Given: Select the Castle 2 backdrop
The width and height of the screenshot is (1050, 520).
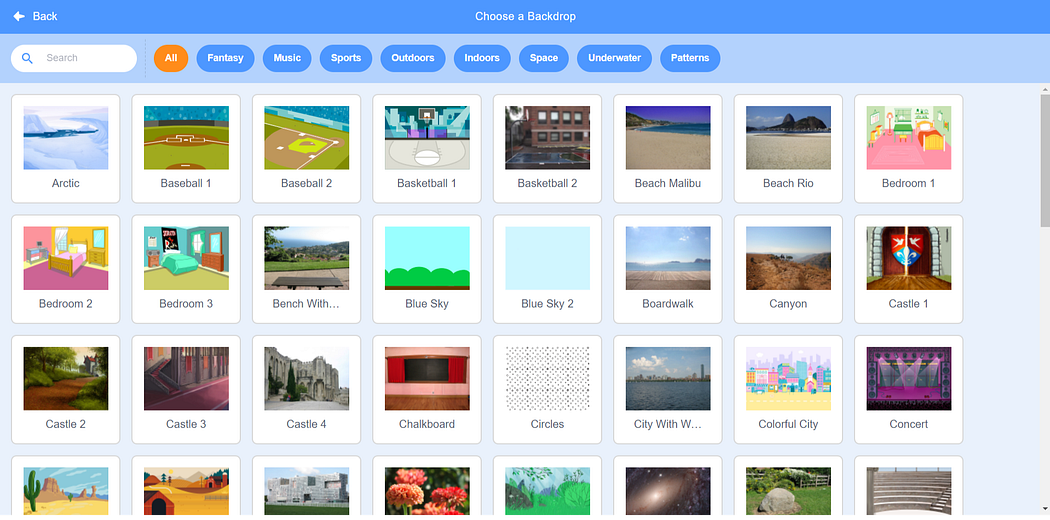Looking at the screenshot, I should coord(66,389).
